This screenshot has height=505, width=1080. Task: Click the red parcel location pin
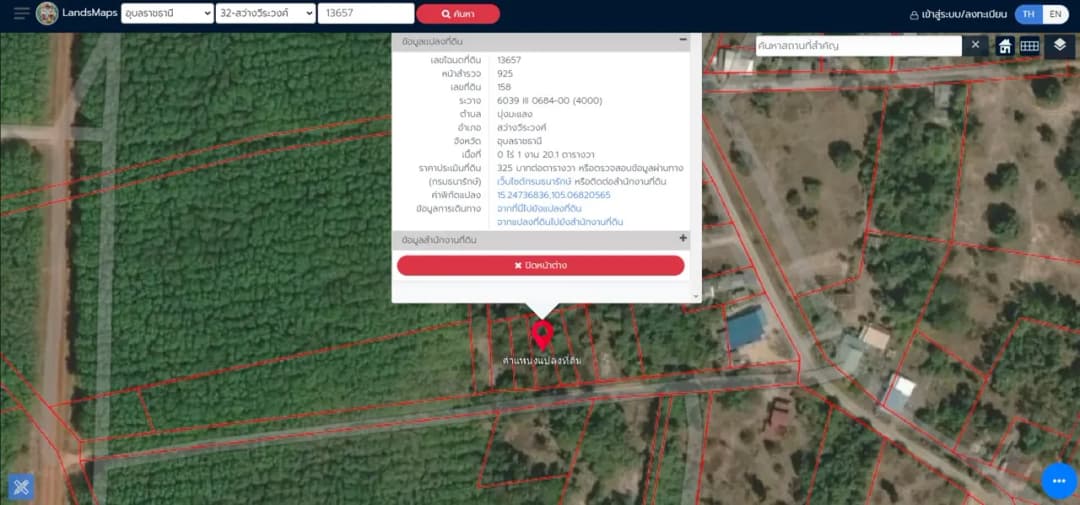coord(542,336)
